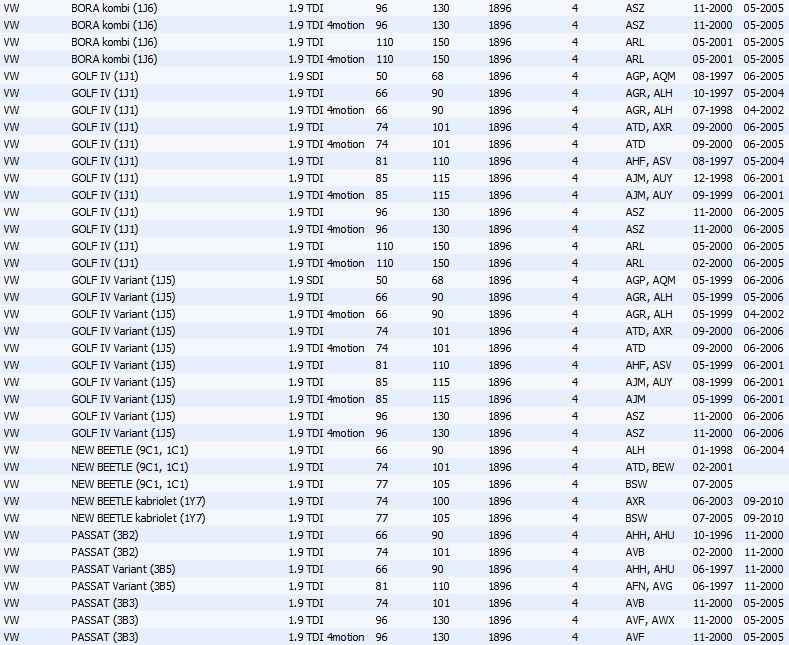Click engine code AHF, ASV in GOLF IV (1J1) row
The width and height of the screenshot is (789, 645).
648,162
